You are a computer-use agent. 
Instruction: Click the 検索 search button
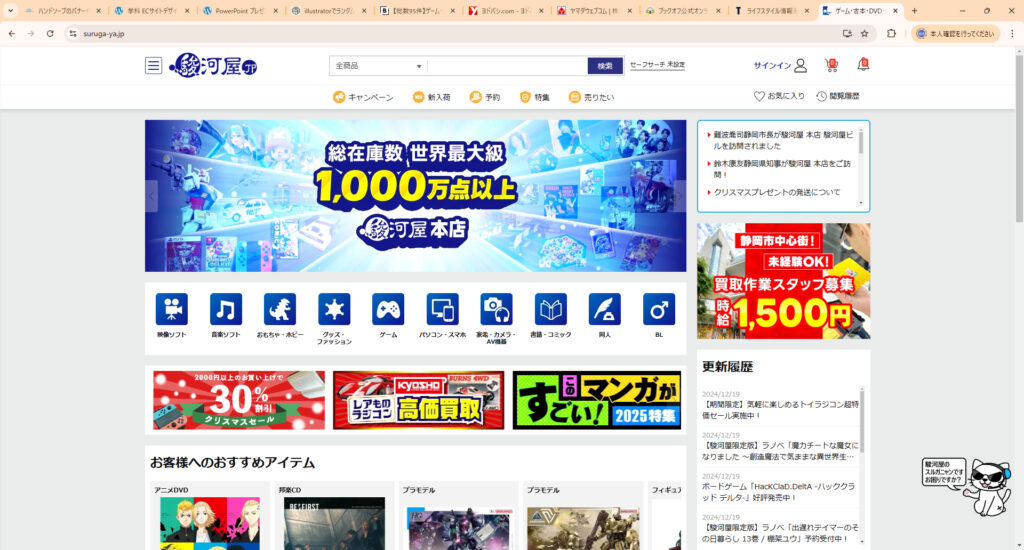click(605, 66)
